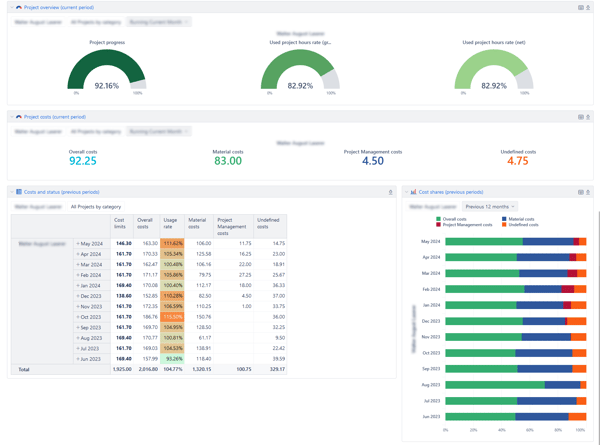Click Project Management costs 4.50 value
The image size is (600, 445).
click(x=373, y=161)
